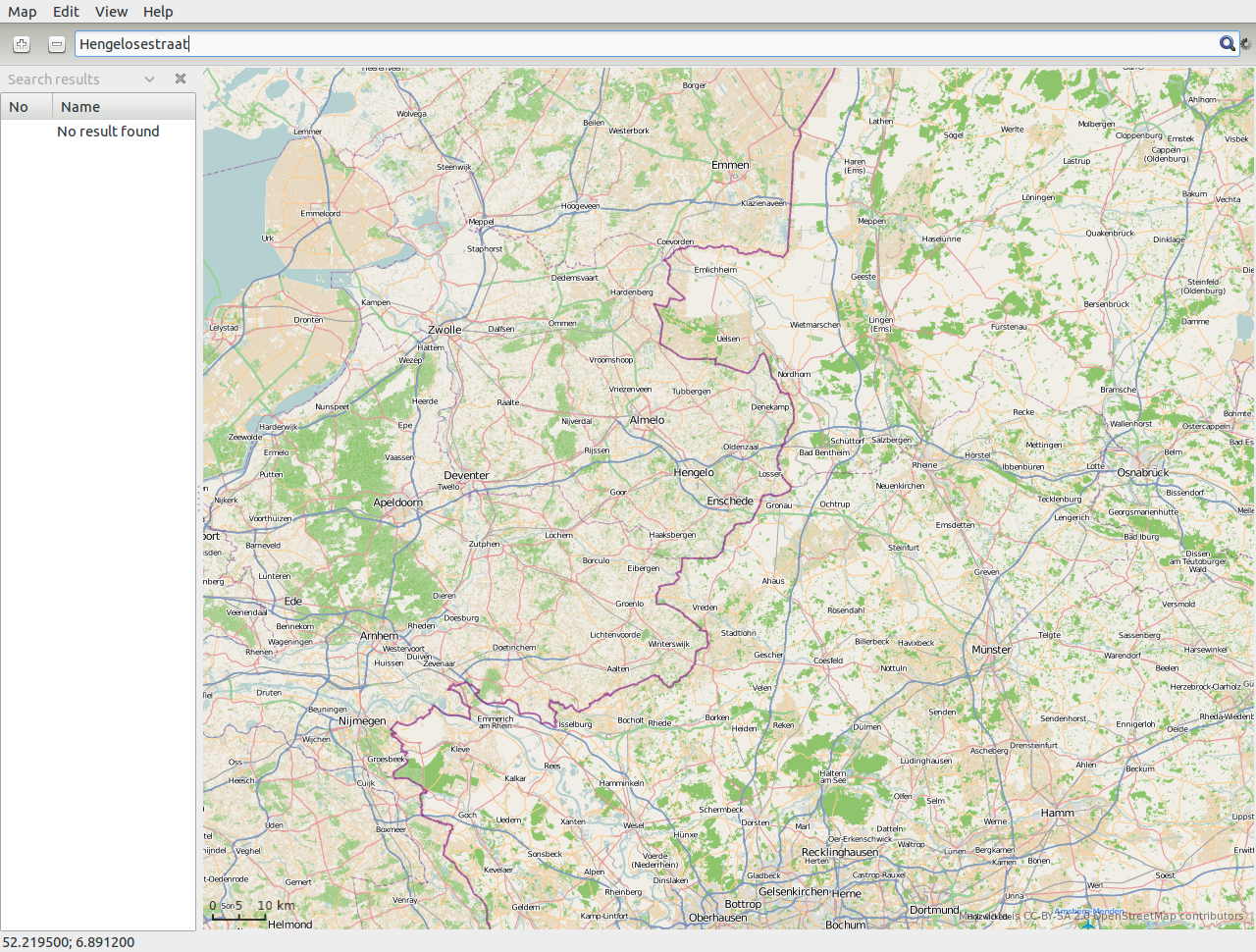
Task: Click the Osnabrück label on the map
Action: pyautogui.click(x=1143, y=472)
